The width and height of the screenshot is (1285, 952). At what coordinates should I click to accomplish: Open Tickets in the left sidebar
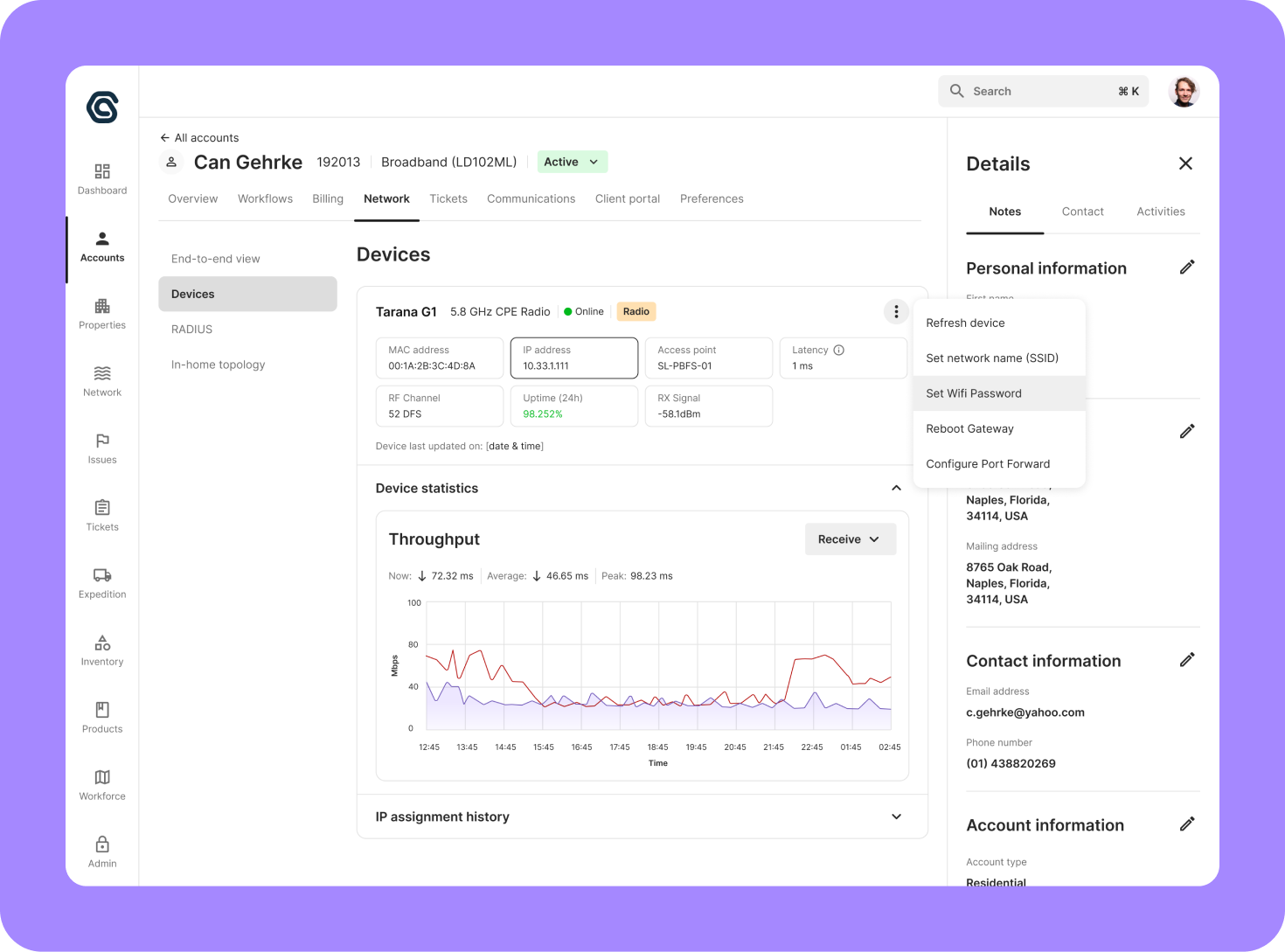[102, 515]
